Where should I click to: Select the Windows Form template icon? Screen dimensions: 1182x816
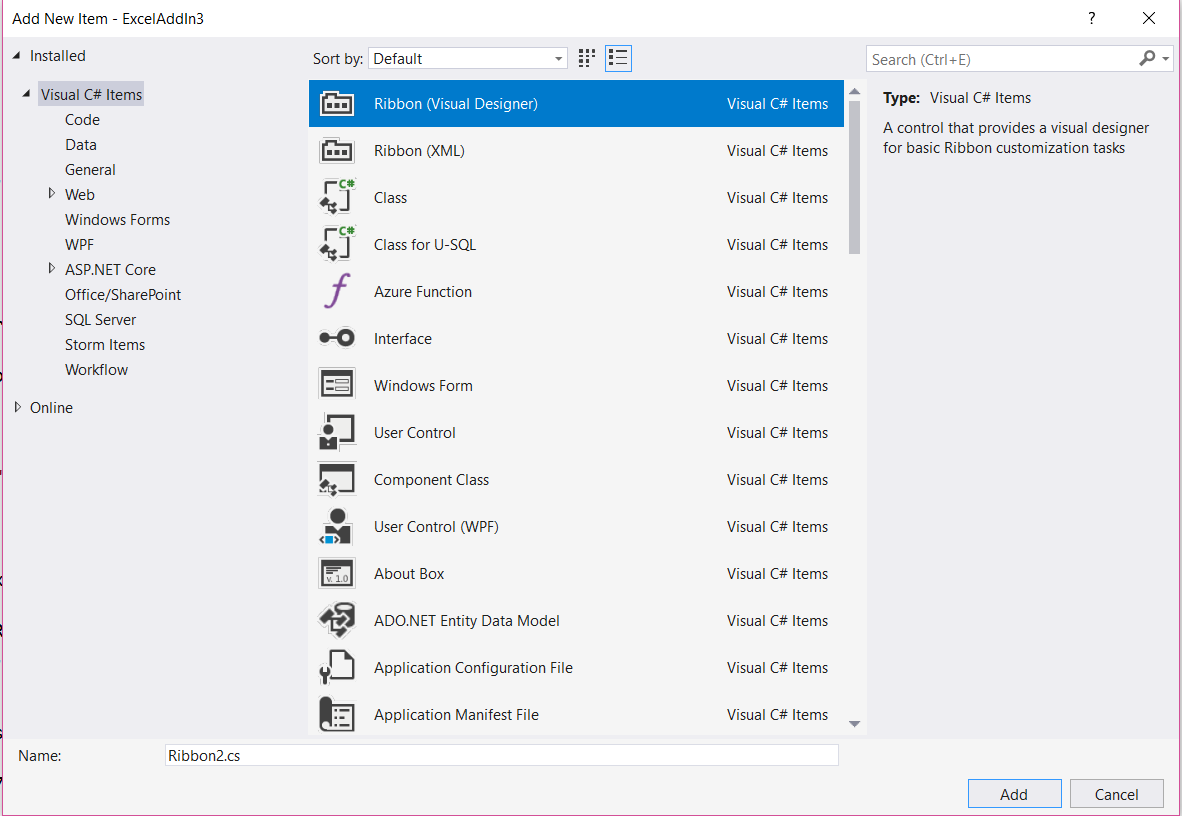[336, 386]
